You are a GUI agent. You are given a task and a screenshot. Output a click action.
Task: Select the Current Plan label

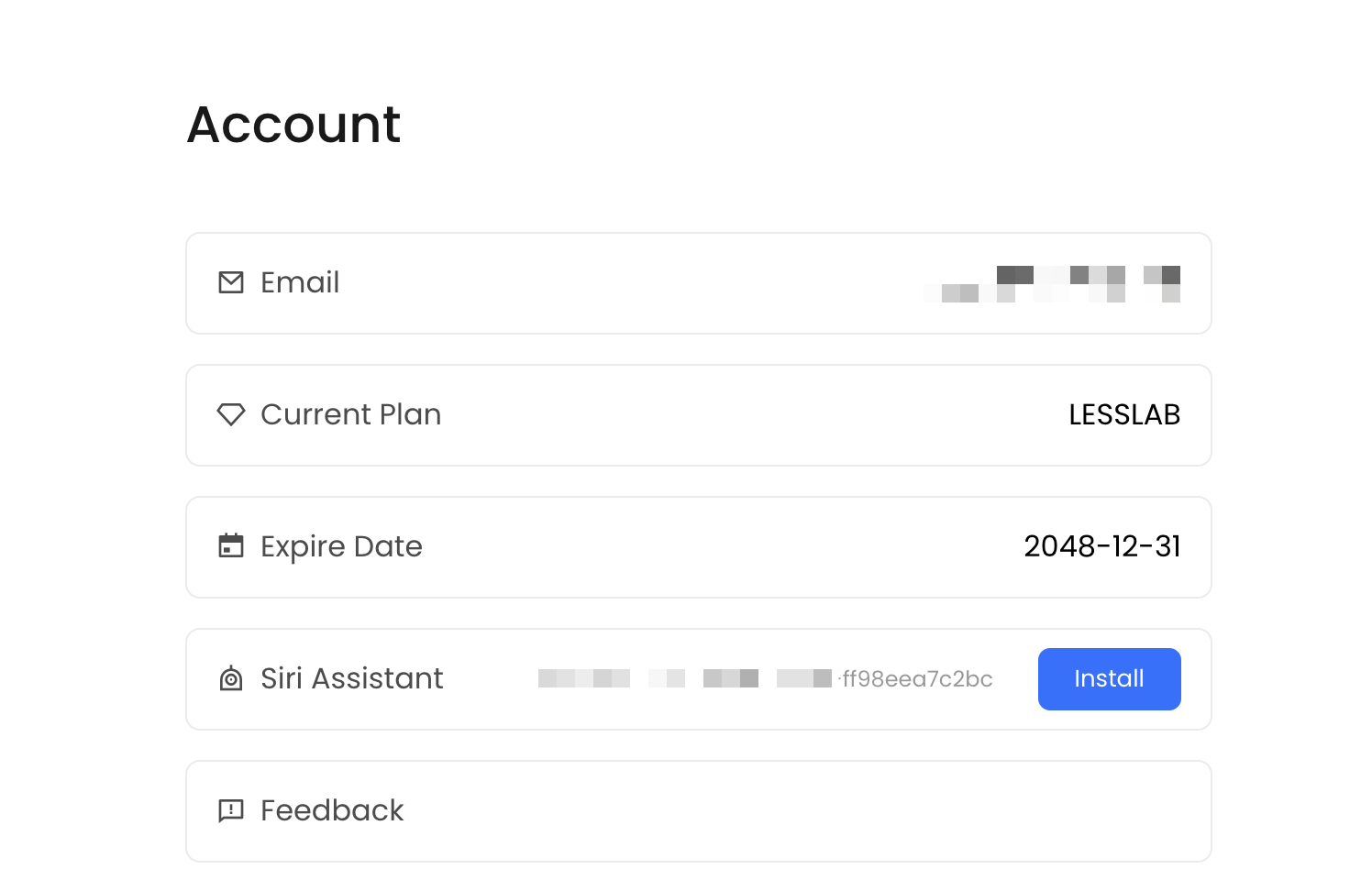tap(350, 414)
